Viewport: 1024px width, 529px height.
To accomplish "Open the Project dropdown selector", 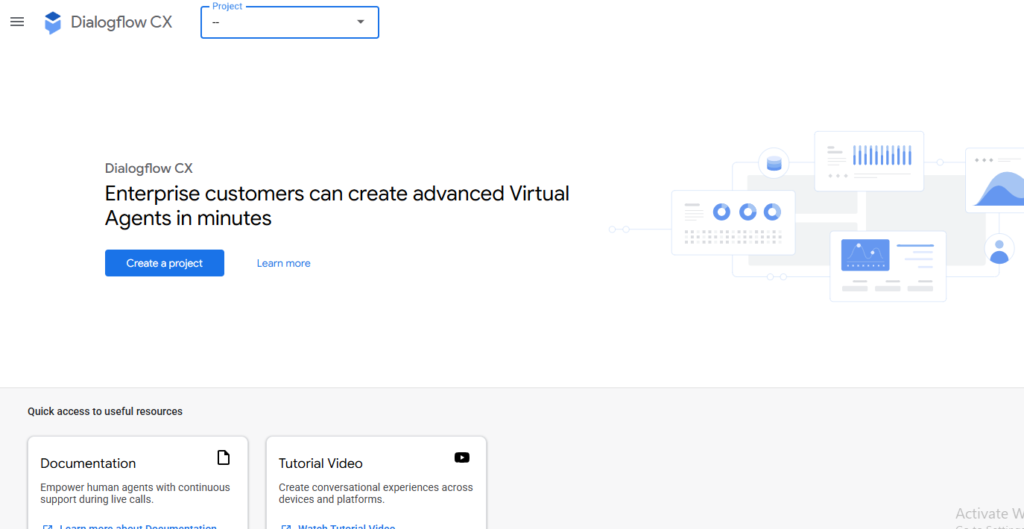I will (x=289, y=22).
